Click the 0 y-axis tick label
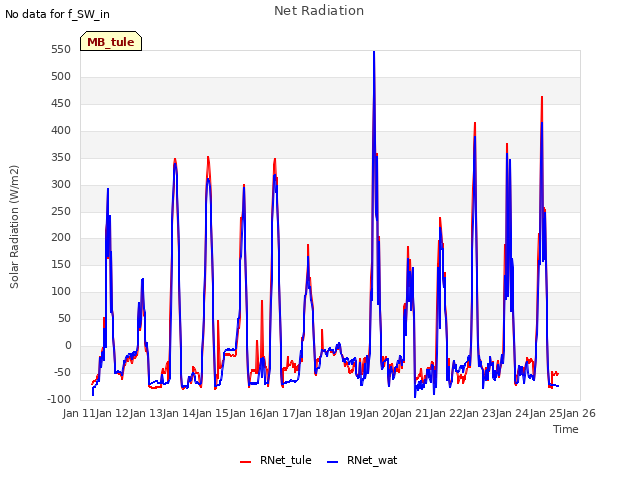The height and width of the screenshot is (480, 640). click(68, 346)
